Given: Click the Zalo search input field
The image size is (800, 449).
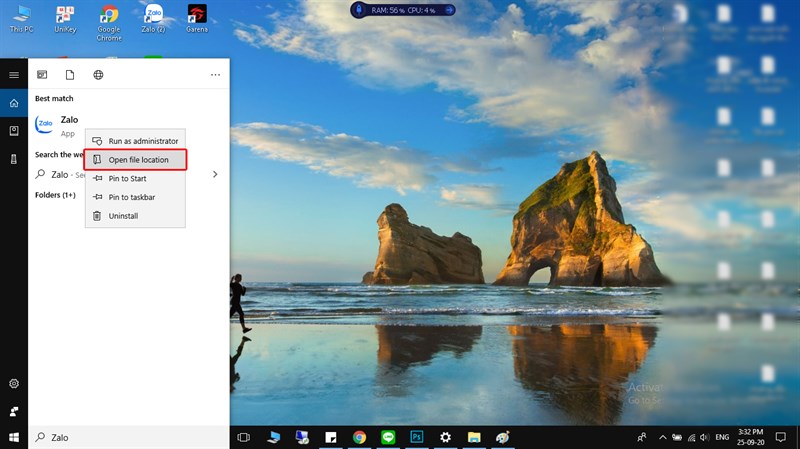Looking at the screenshot, I should (x=129, y=437).
